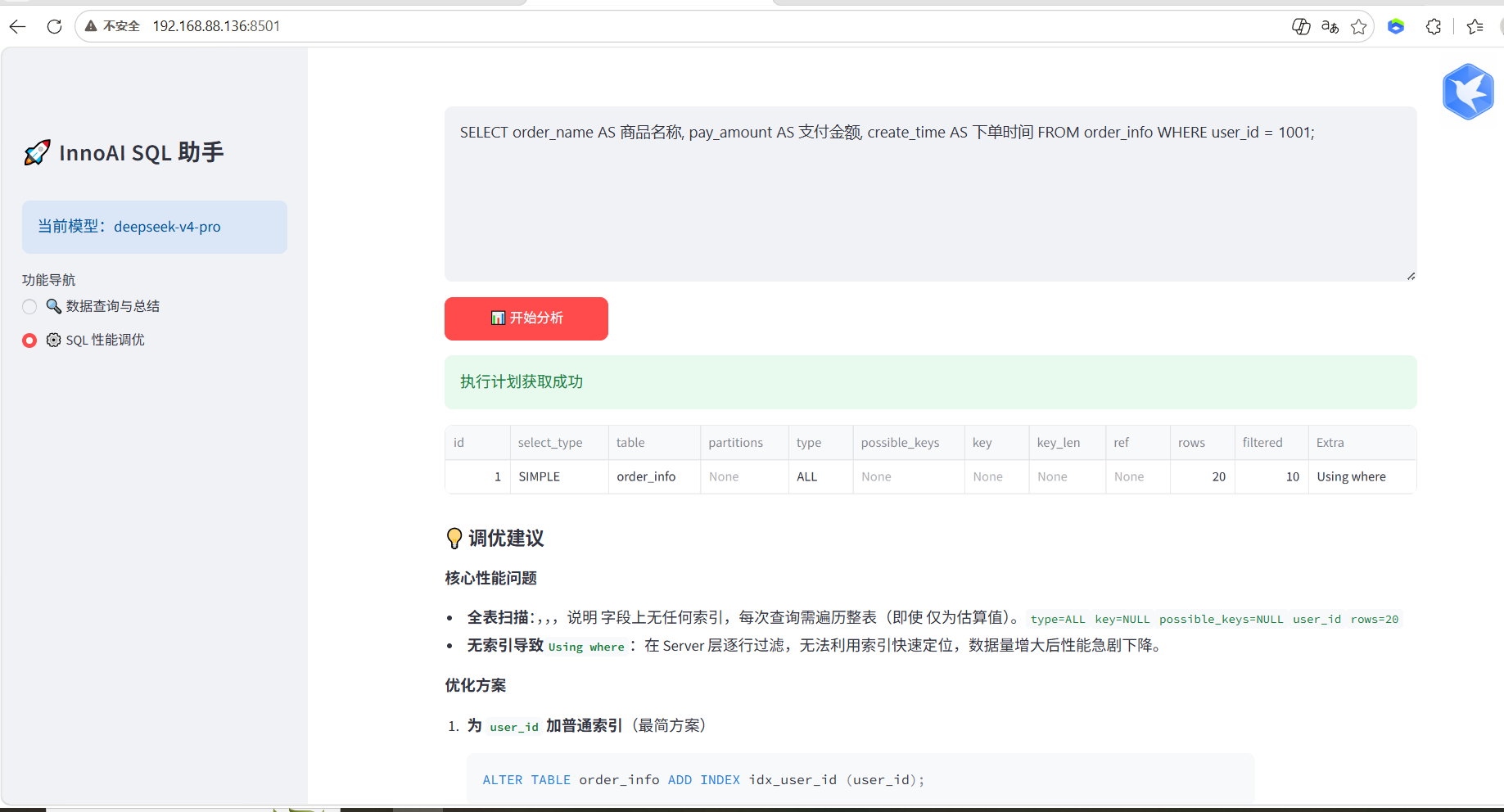Open the browser copilot chat icon

[x=1300, y=26]
